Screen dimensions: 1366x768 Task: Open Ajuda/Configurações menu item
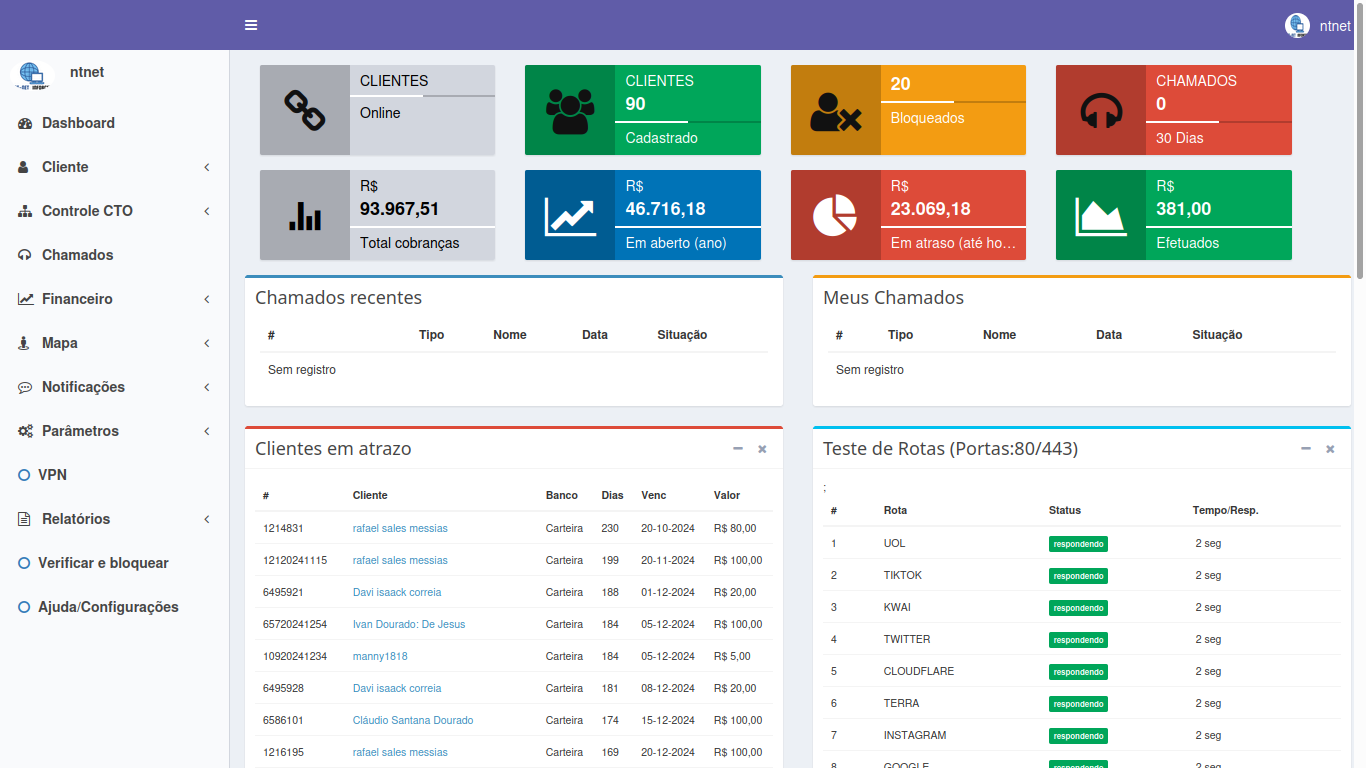tap(115, 607)
